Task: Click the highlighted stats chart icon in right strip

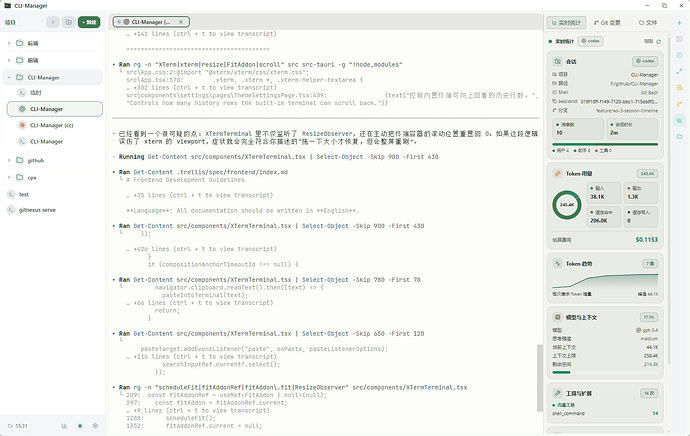Action: pyautogui.click(x=679, y=120)
